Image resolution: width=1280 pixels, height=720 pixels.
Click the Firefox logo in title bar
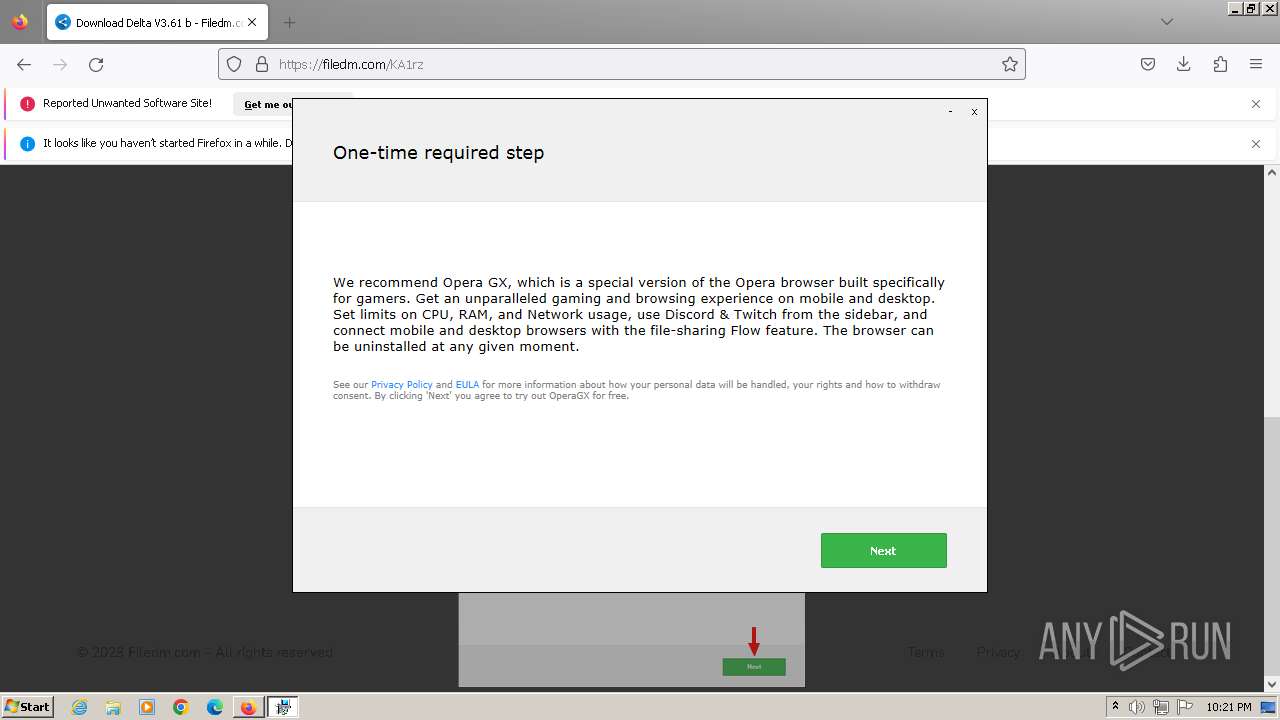tap(20, 22)
